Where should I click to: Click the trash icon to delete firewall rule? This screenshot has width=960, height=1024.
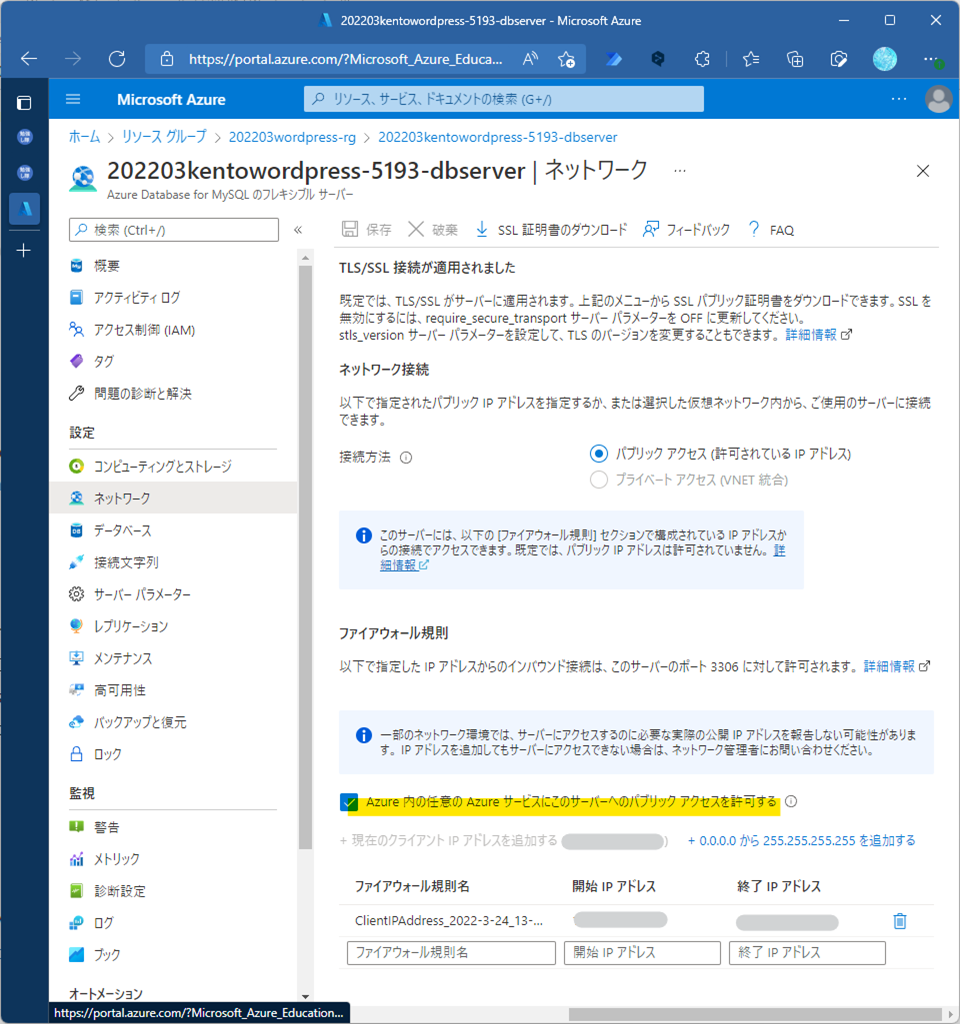899,921
